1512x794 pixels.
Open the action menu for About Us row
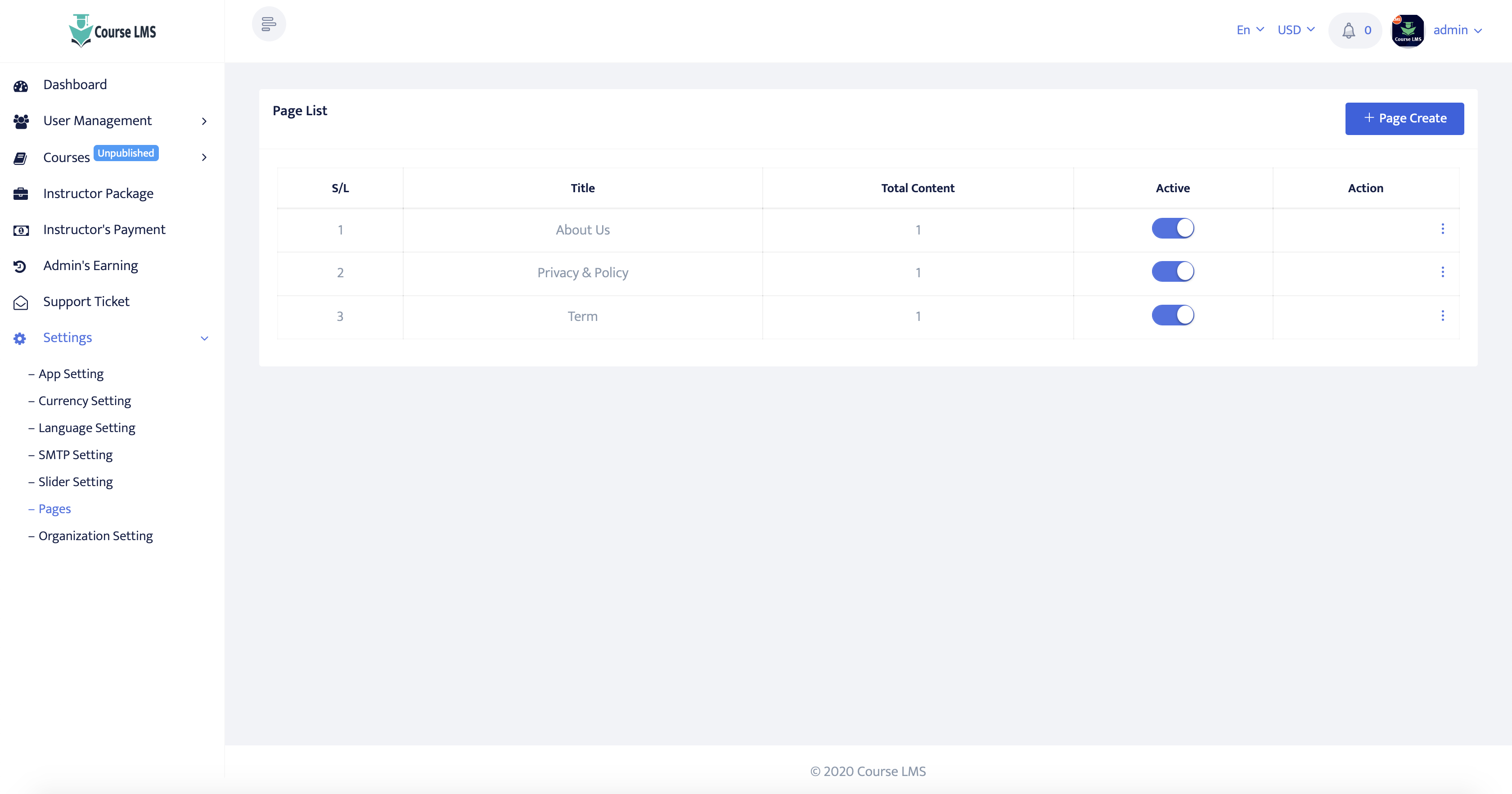click(x=1443, y=230)
